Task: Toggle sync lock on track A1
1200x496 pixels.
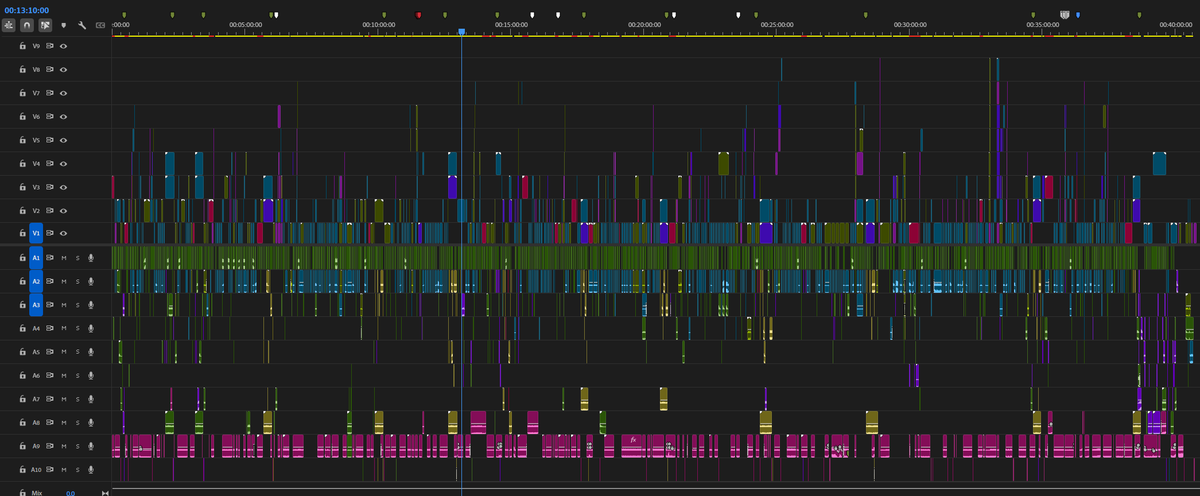Action: click(x=50, y=257)
